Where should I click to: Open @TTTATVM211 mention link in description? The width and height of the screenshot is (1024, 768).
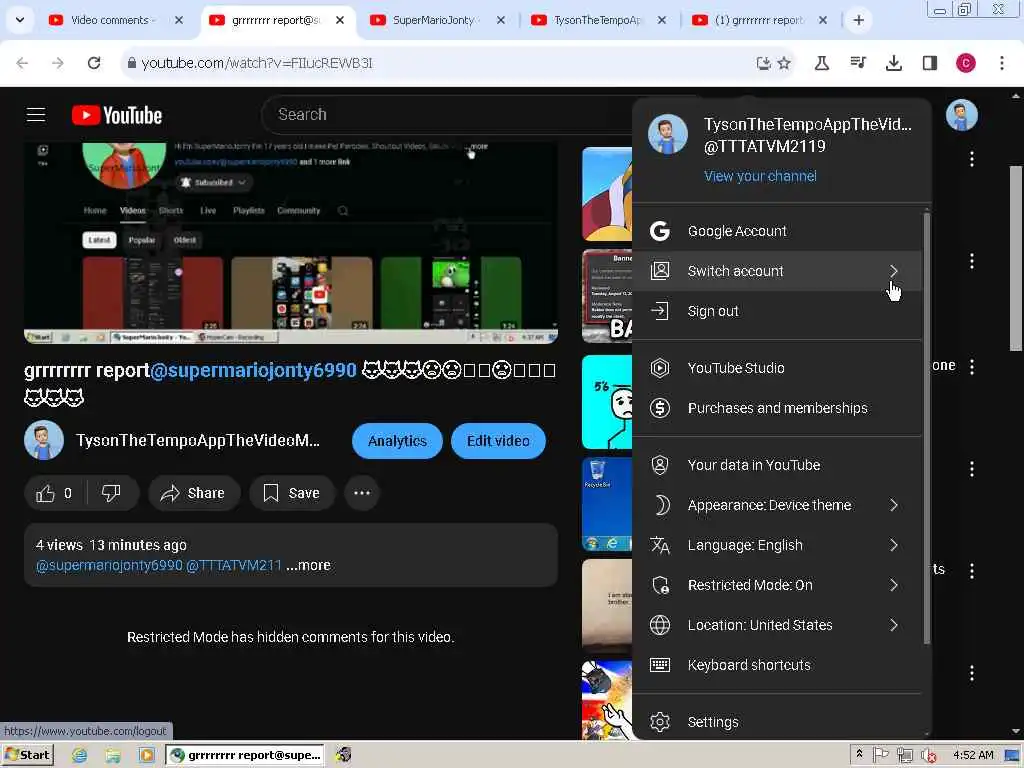tap(234, 565)
